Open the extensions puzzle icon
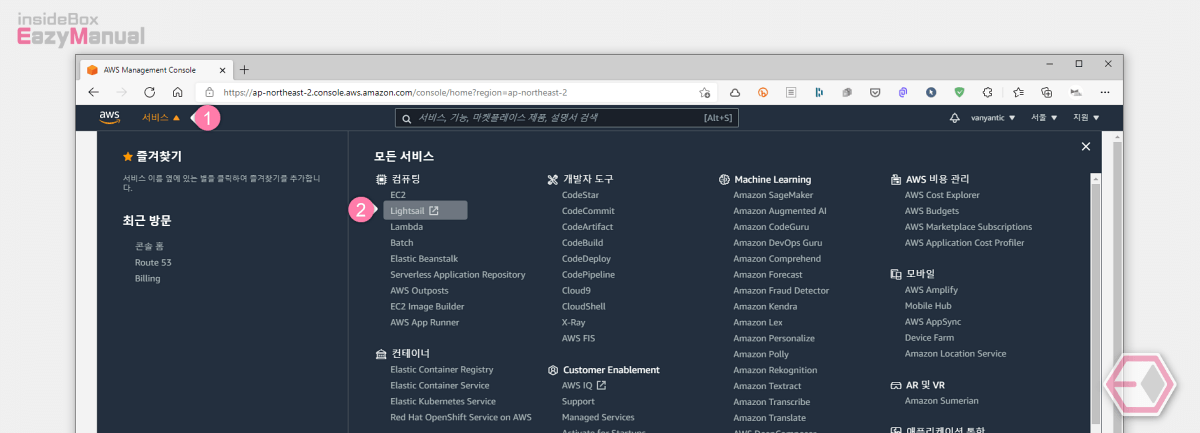The height and width of the screenshot is (433, 1200). point(987,92)
